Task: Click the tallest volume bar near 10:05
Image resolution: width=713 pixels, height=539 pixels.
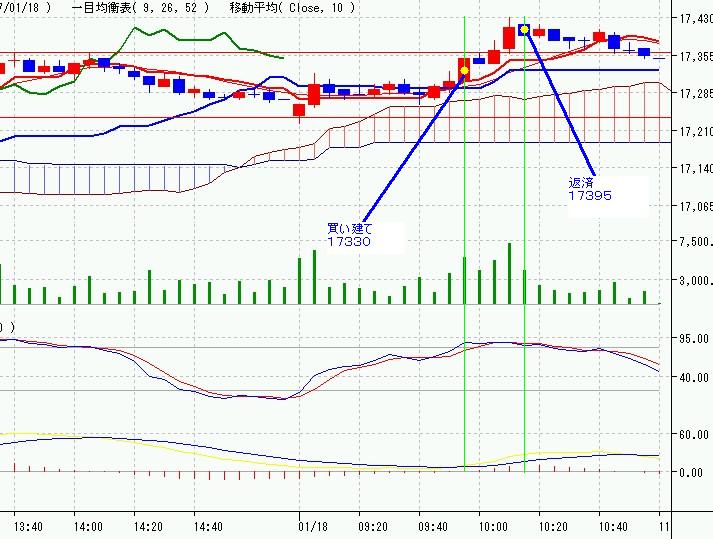Action: click(x=509, y=273)
